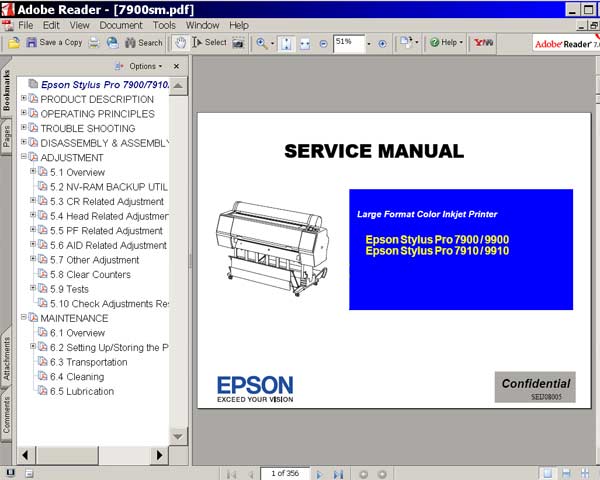Click bookmarks scroll up arrow

click(178, 86)
